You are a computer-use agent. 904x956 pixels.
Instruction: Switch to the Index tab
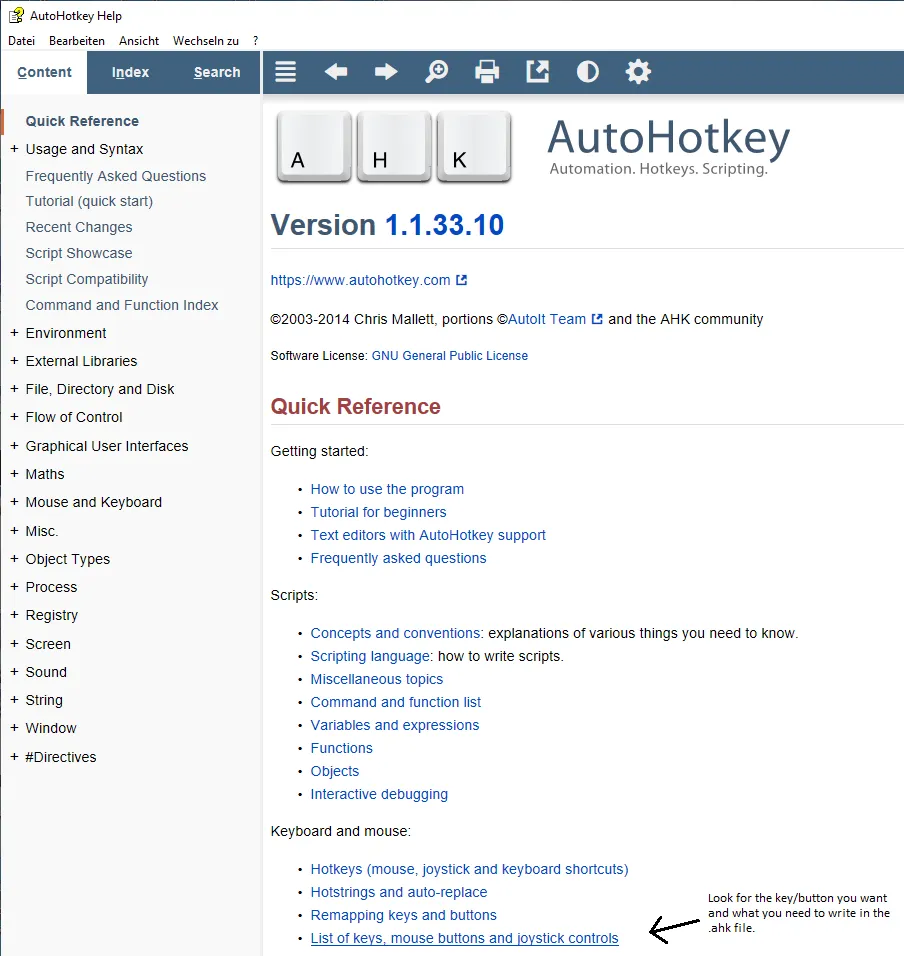coord(130,72)
